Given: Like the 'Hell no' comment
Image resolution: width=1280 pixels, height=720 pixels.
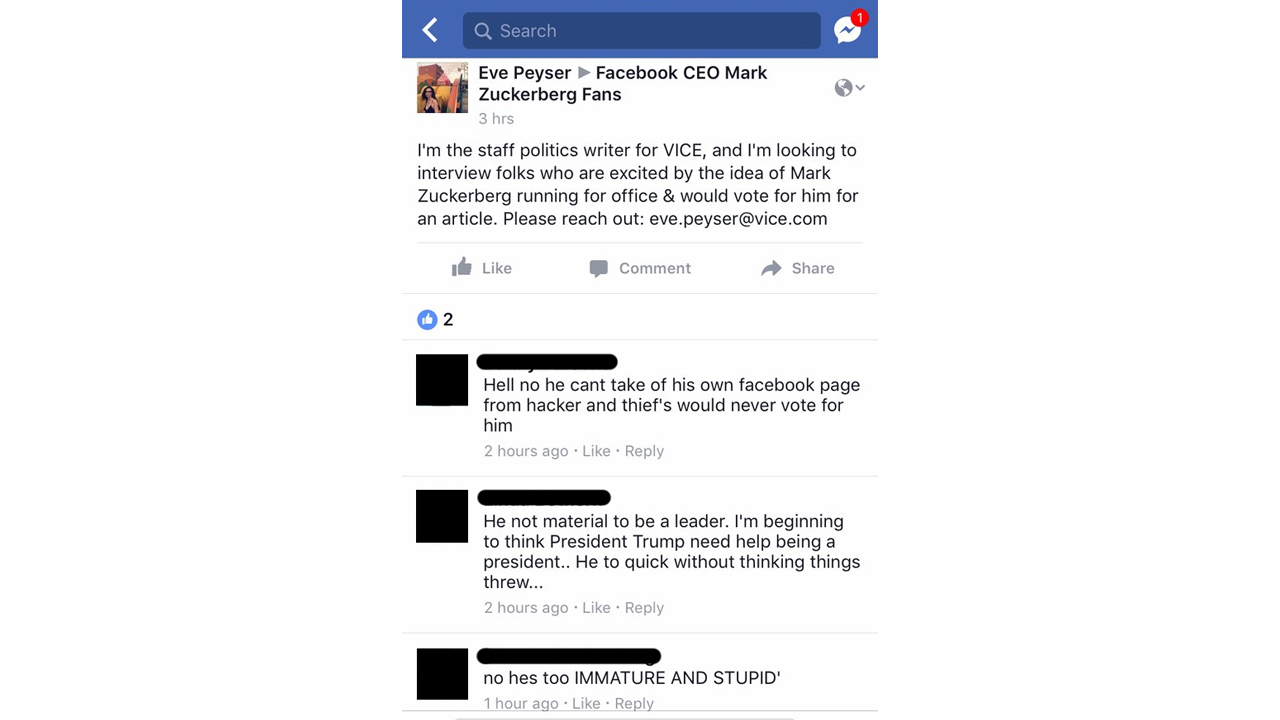Looking at the screenshot, I should pyautogui.click(x=596, y=451).
